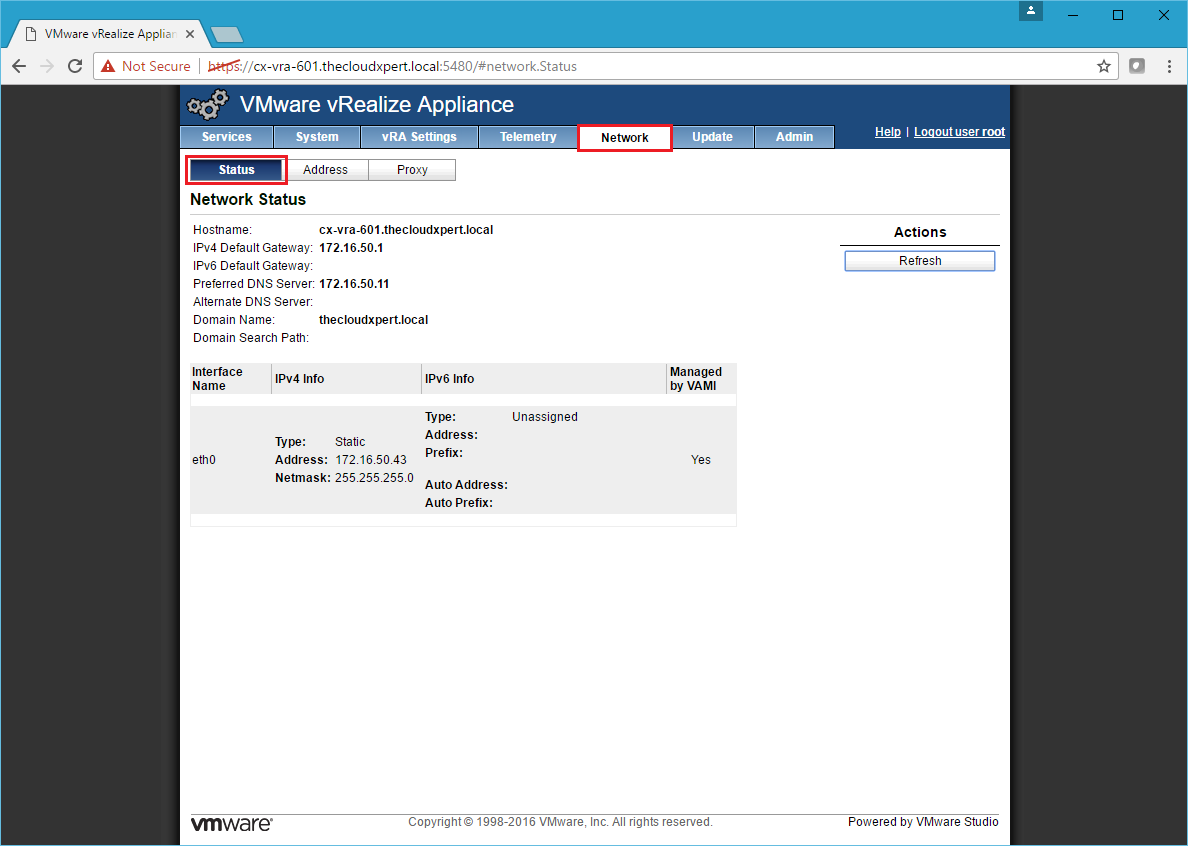1188x846 pixels.
Task: Open the Chrome three-dot menu
Action: pos(1169,66)
